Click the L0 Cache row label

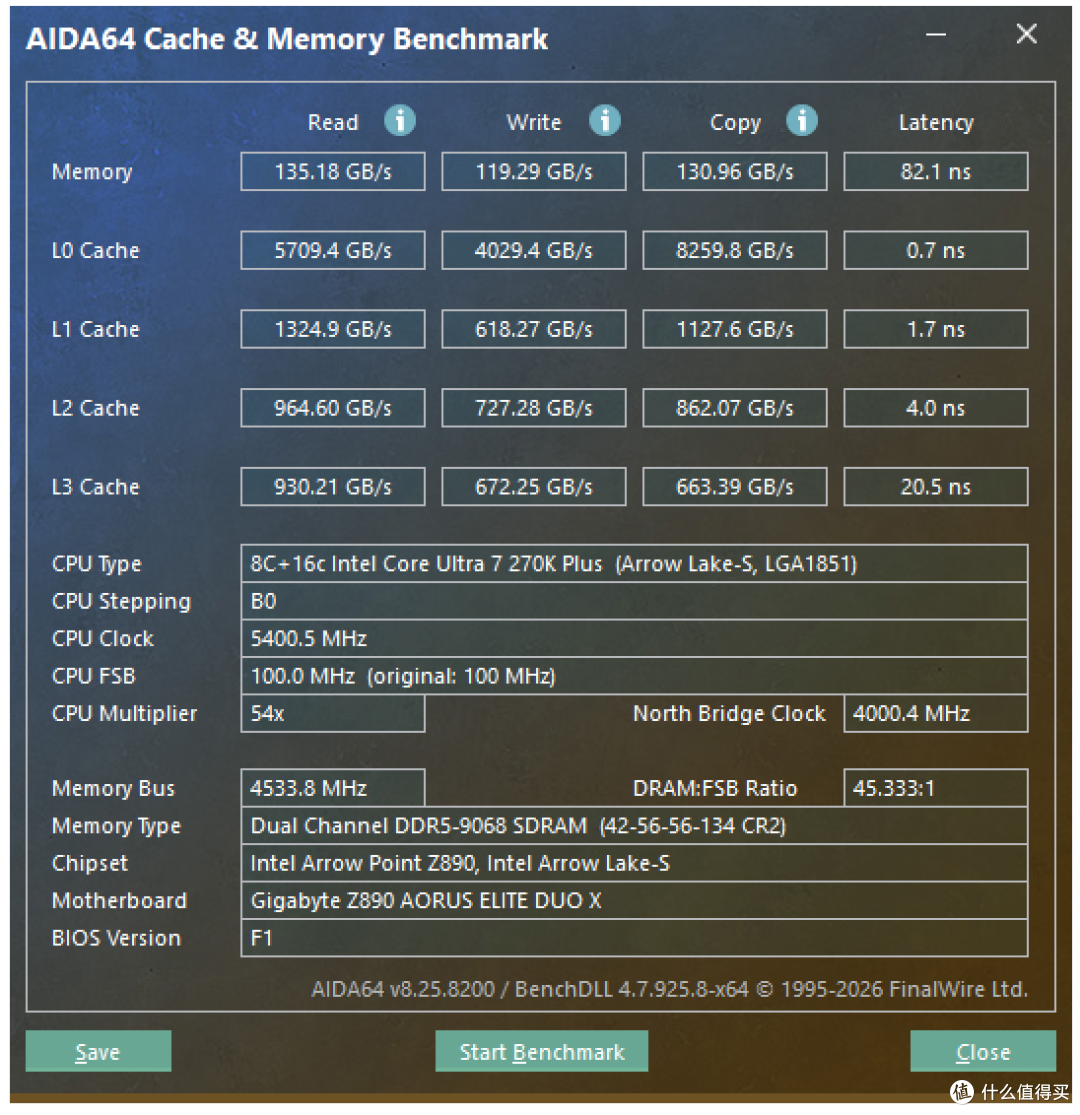coord(95,250)
